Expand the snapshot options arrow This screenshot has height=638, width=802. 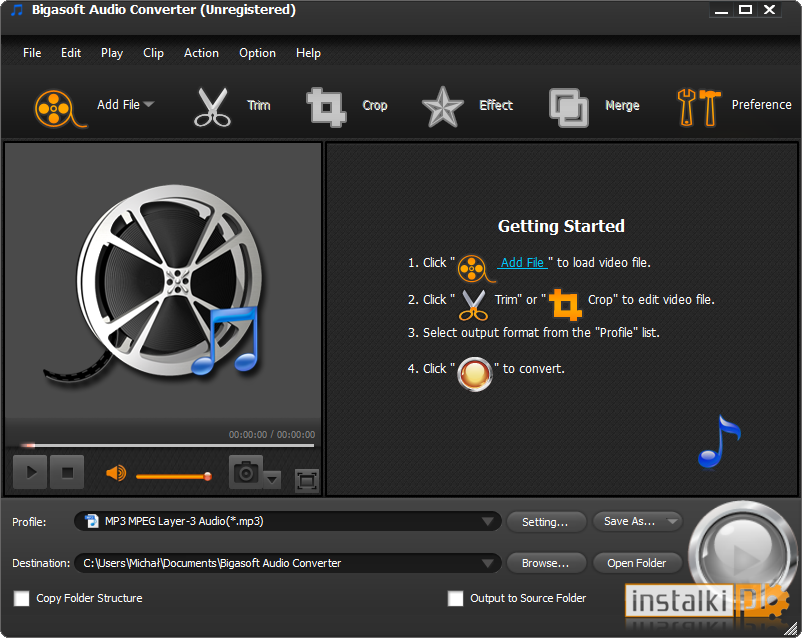[x=272, y=479]
